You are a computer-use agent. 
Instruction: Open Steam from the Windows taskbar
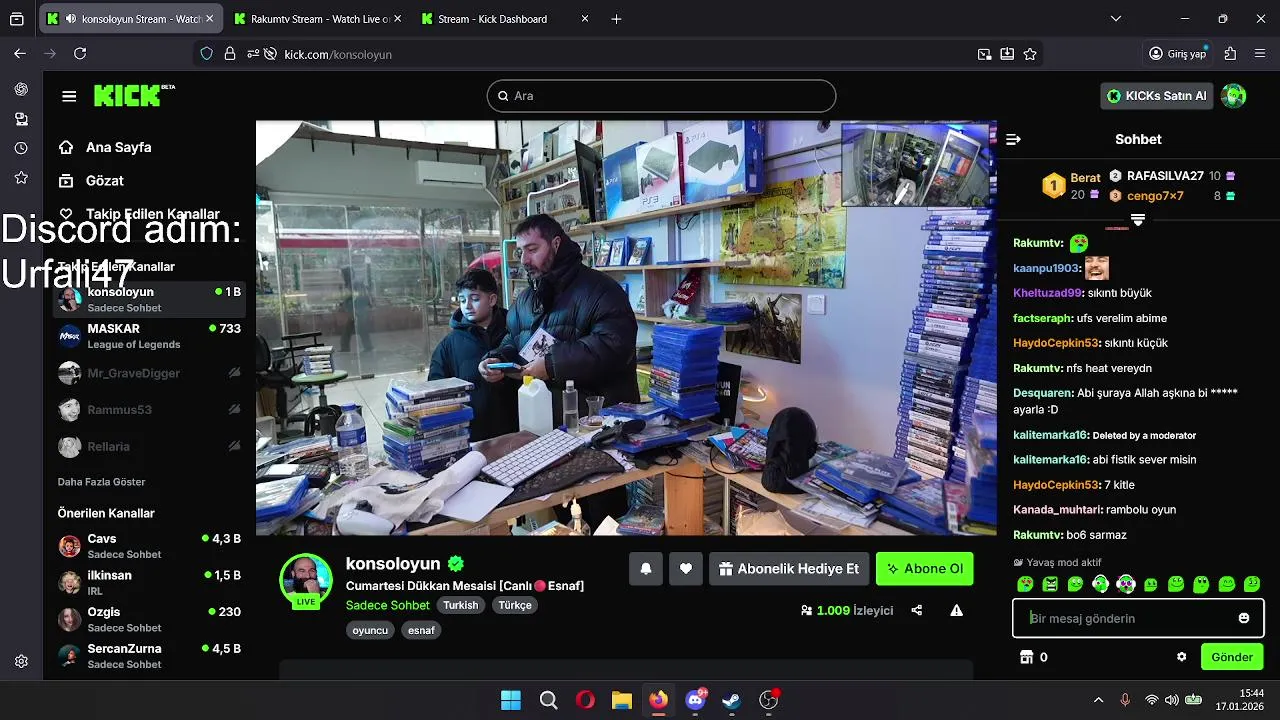pos(732,700)
